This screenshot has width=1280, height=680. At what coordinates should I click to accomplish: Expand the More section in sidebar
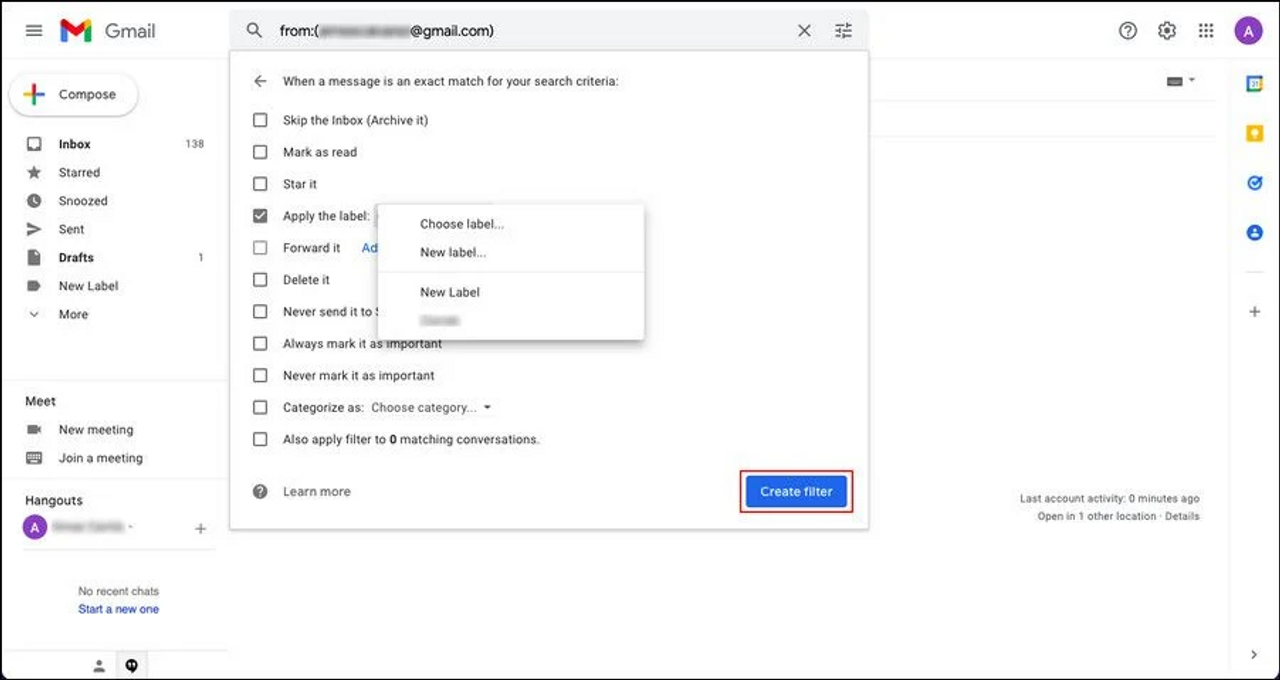click(72, 314)
